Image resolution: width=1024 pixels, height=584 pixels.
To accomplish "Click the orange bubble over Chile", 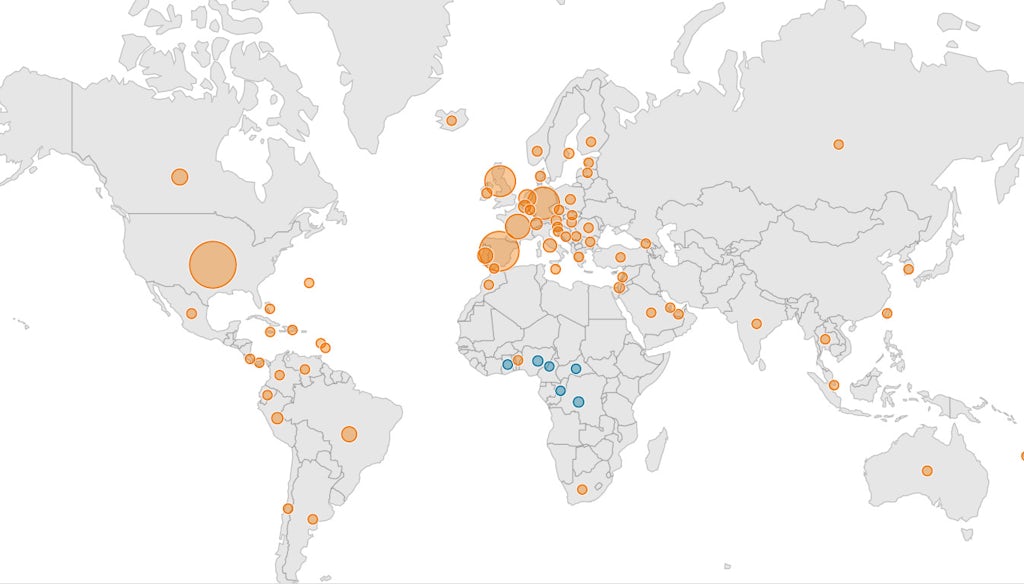I will tap(288, 508).
